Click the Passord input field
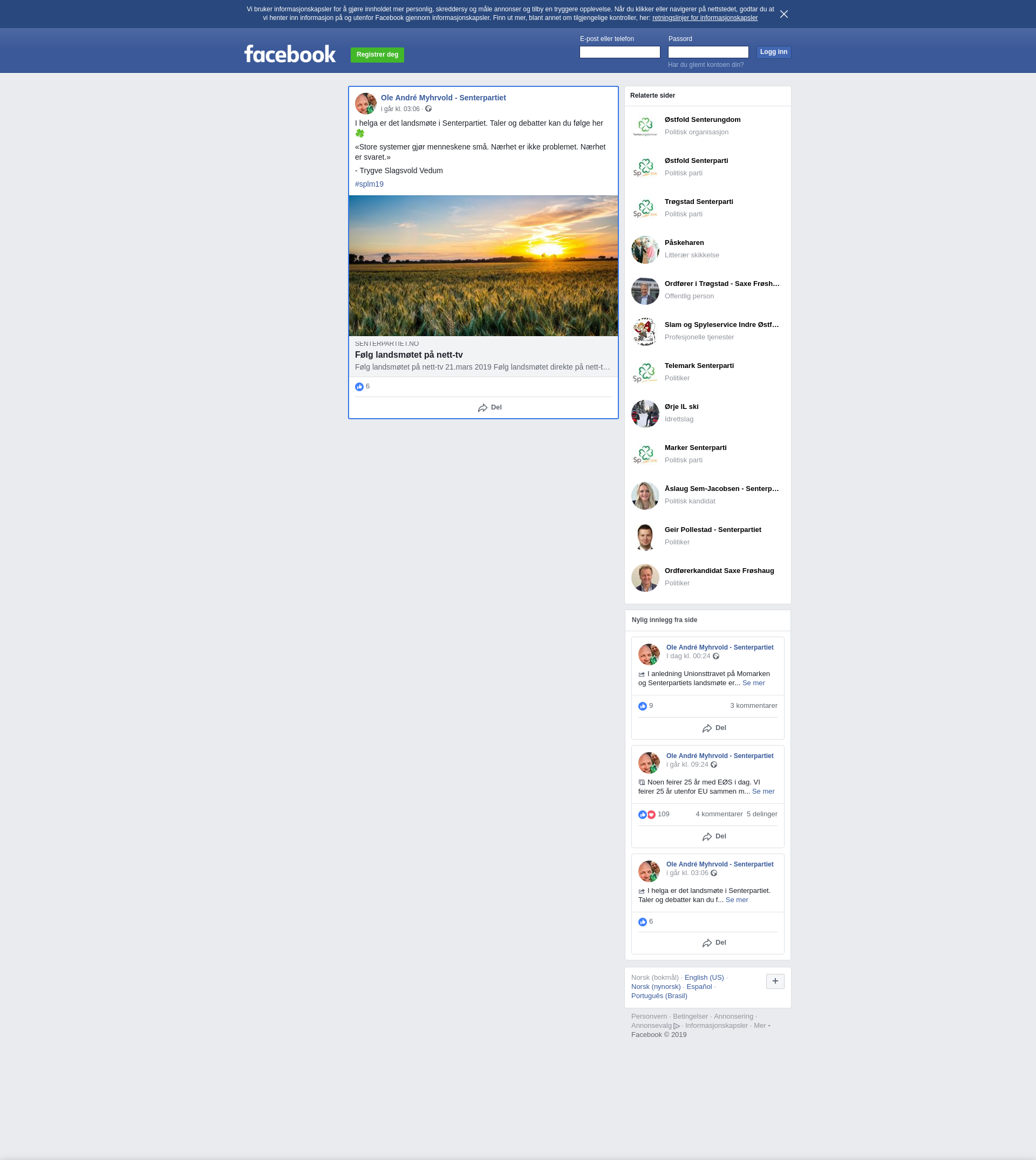The image size is (1036, 1160). coord(707,52)
